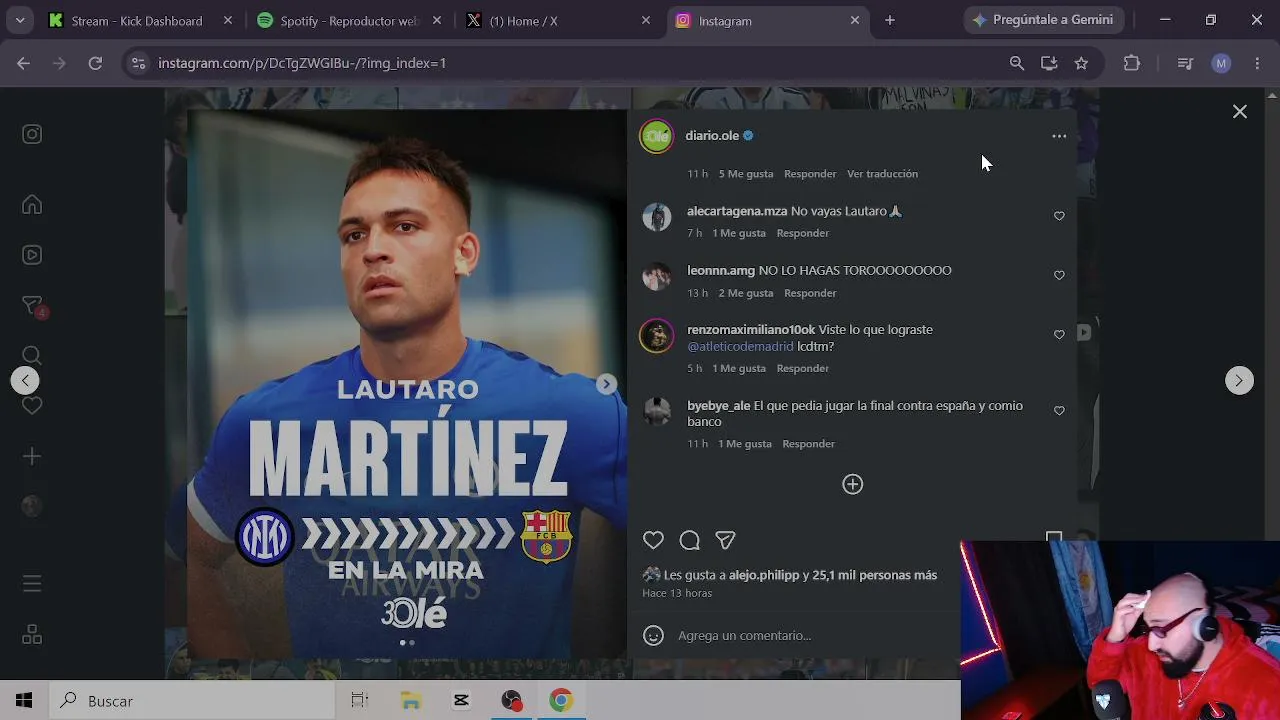The width and height of the screenshot is (1280, 720).
Task: Go back in browser history
Action: [23, 63]
